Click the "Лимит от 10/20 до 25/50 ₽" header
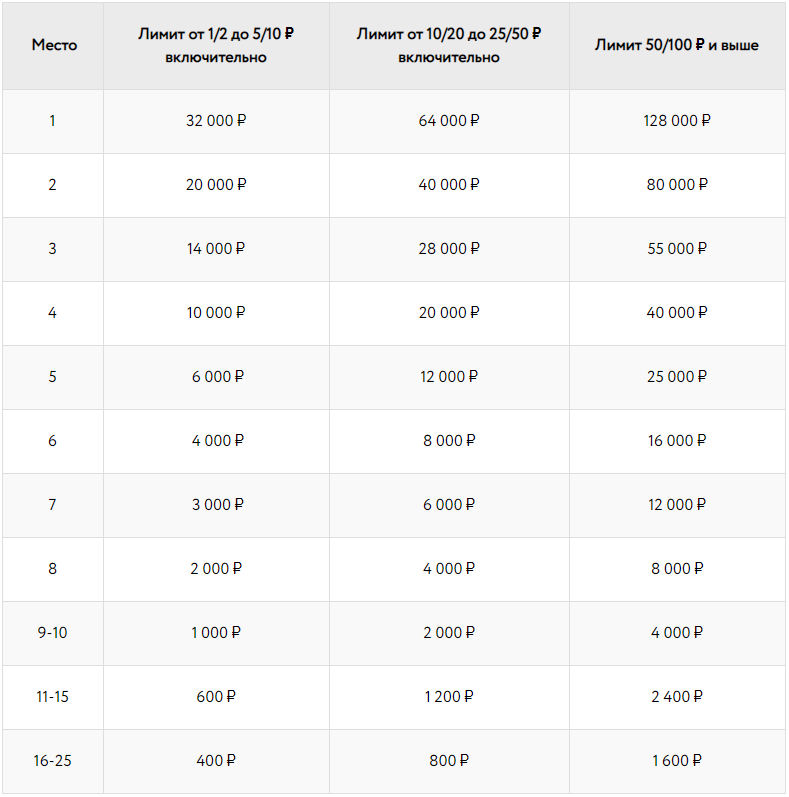Image resolution: width=789 pixels, height=797 pixels. pyautogui.click(x=449, y=46)
